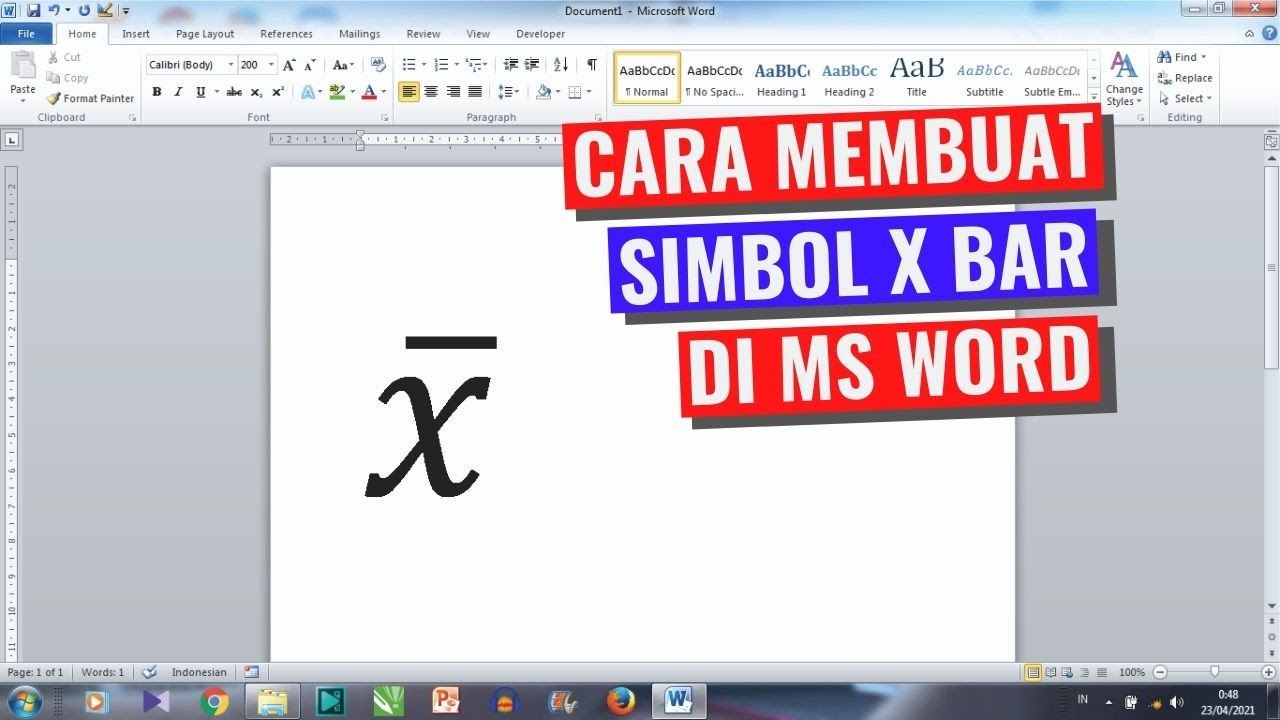Click Indonesian language indicator

pos(199,673)
